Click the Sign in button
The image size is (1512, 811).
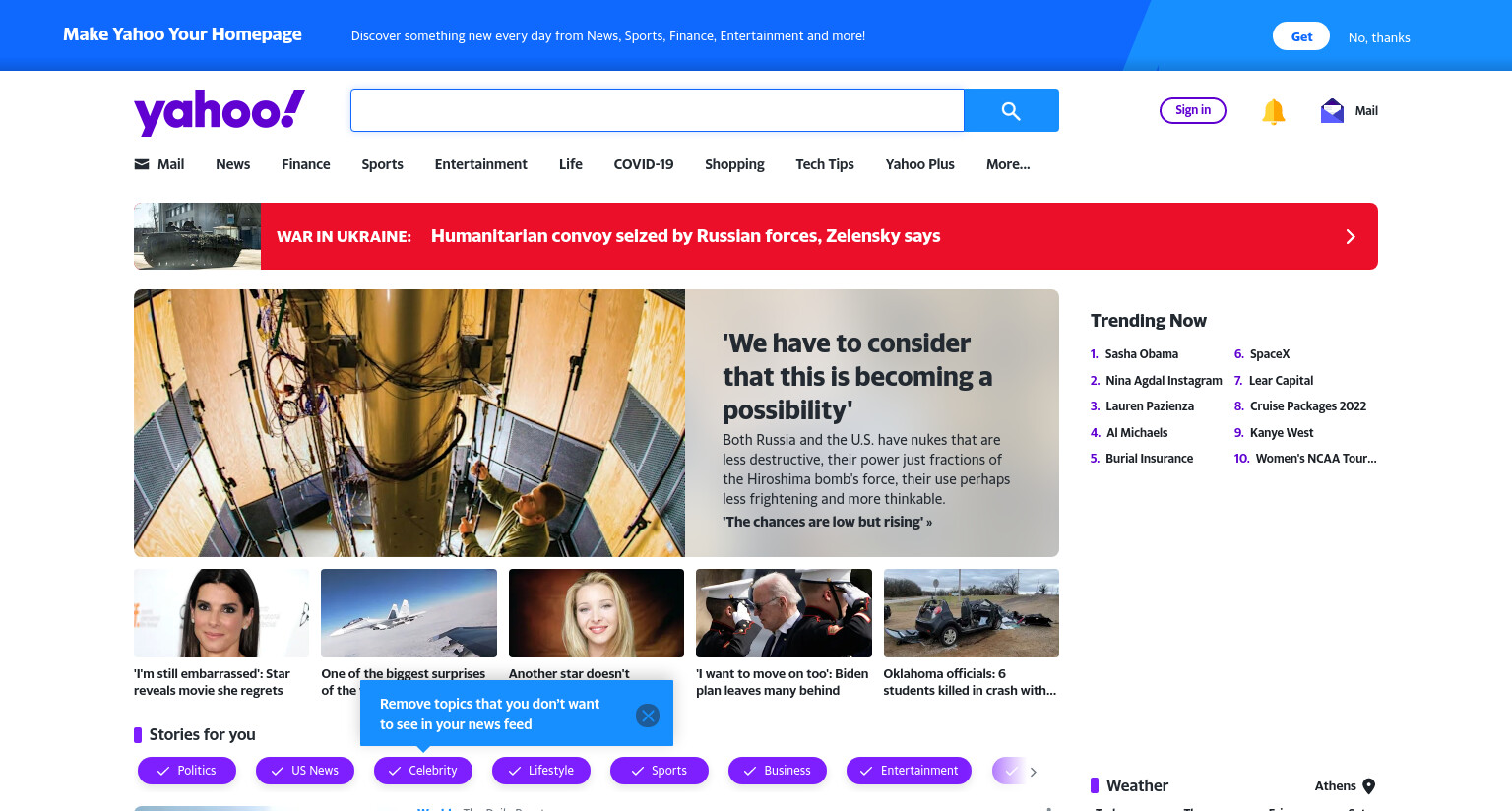click(1193, 110)
